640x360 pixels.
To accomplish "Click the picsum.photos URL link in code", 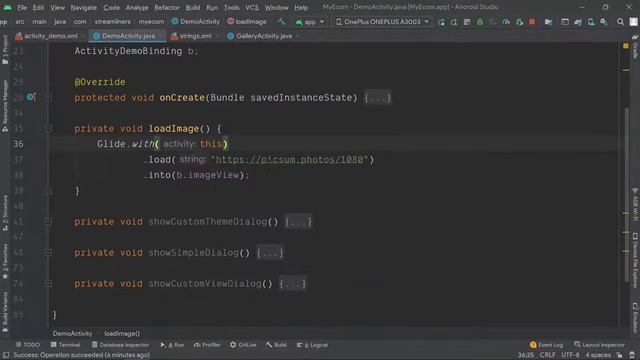I will (x=289, y=160).
